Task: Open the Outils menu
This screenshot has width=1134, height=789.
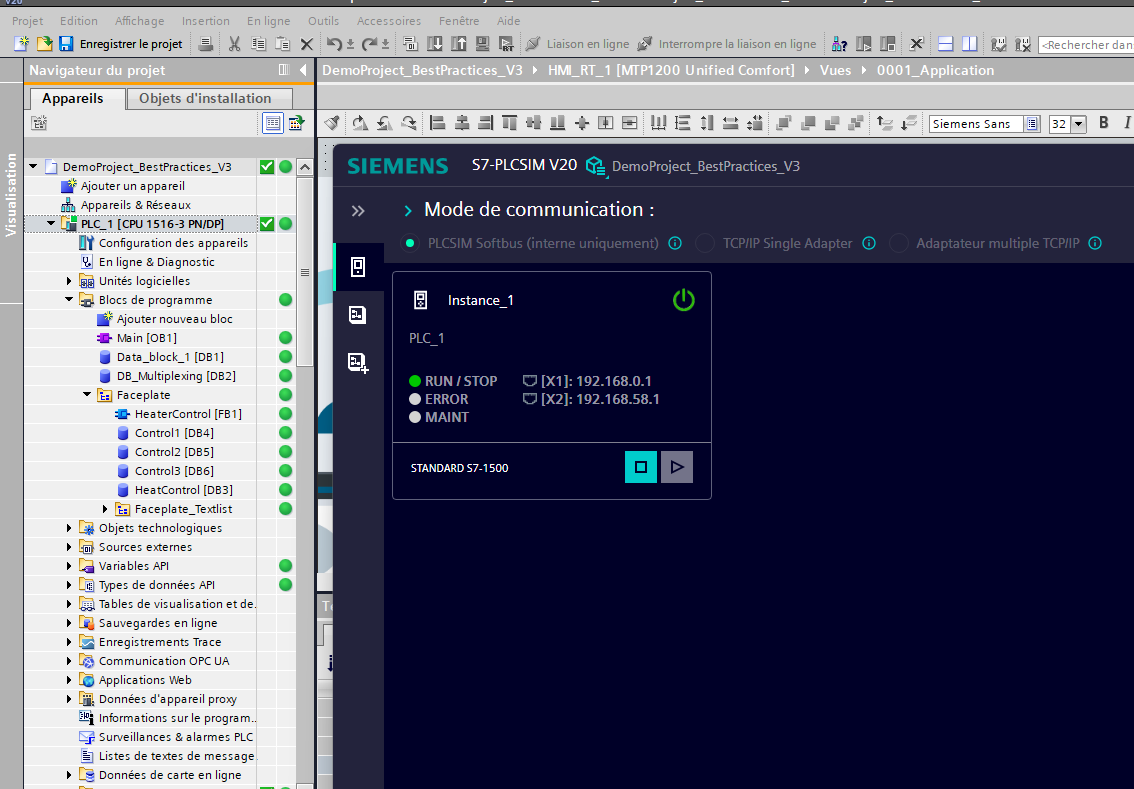Action: 323,21
